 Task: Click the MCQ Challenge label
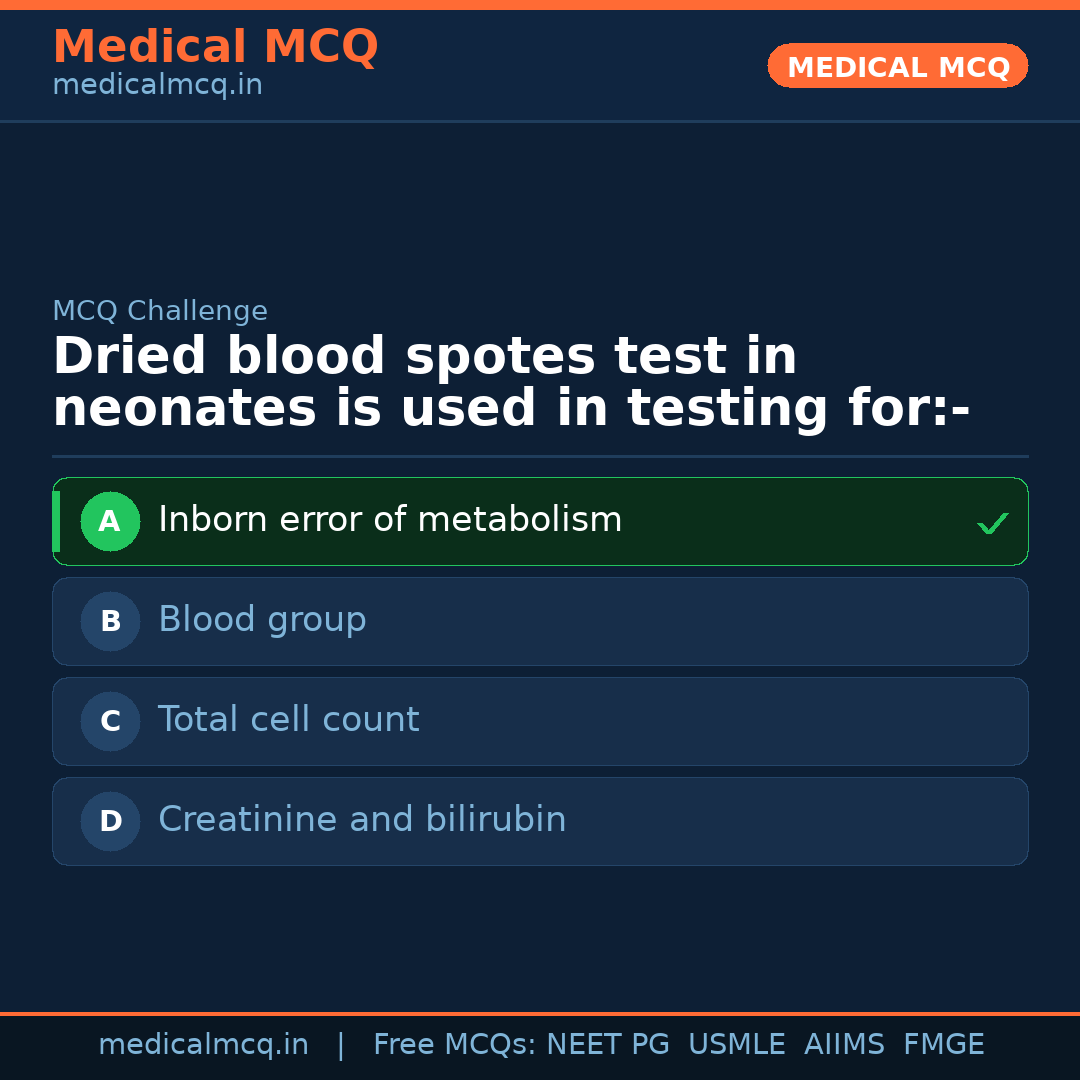click(160, 311)
